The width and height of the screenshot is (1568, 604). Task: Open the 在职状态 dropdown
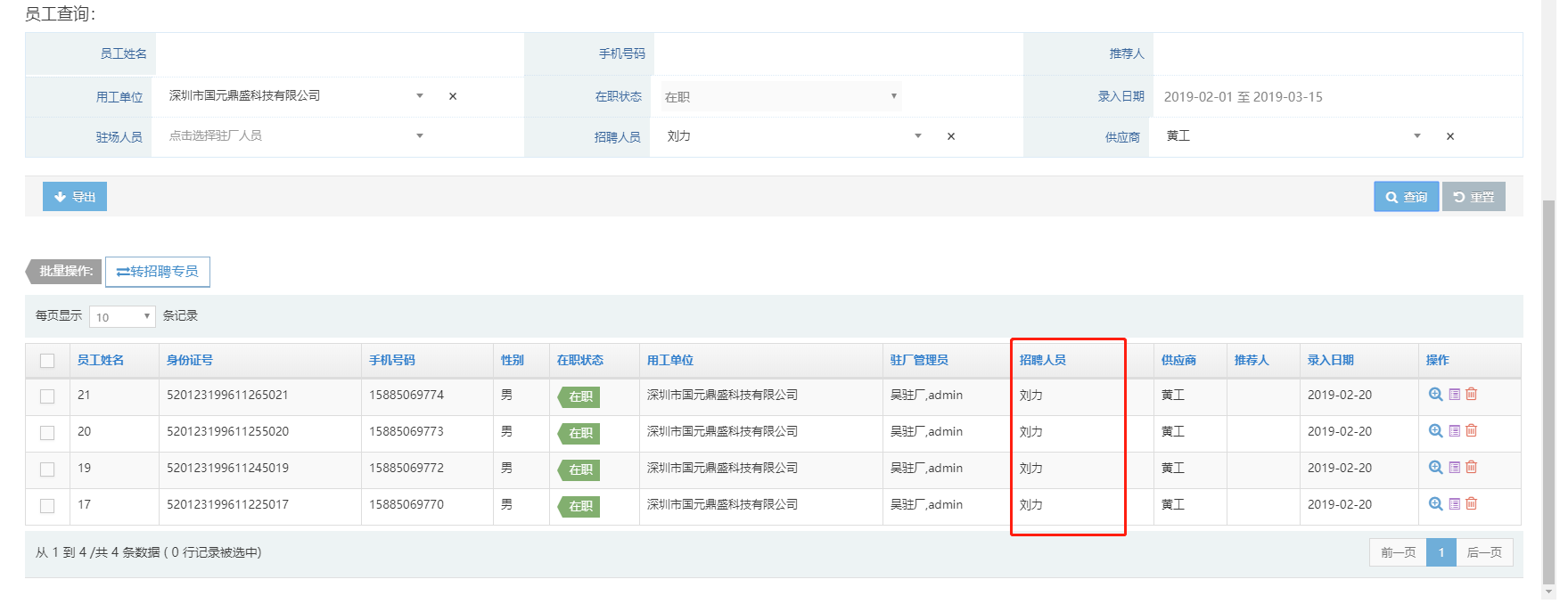(x=781, y=96)
